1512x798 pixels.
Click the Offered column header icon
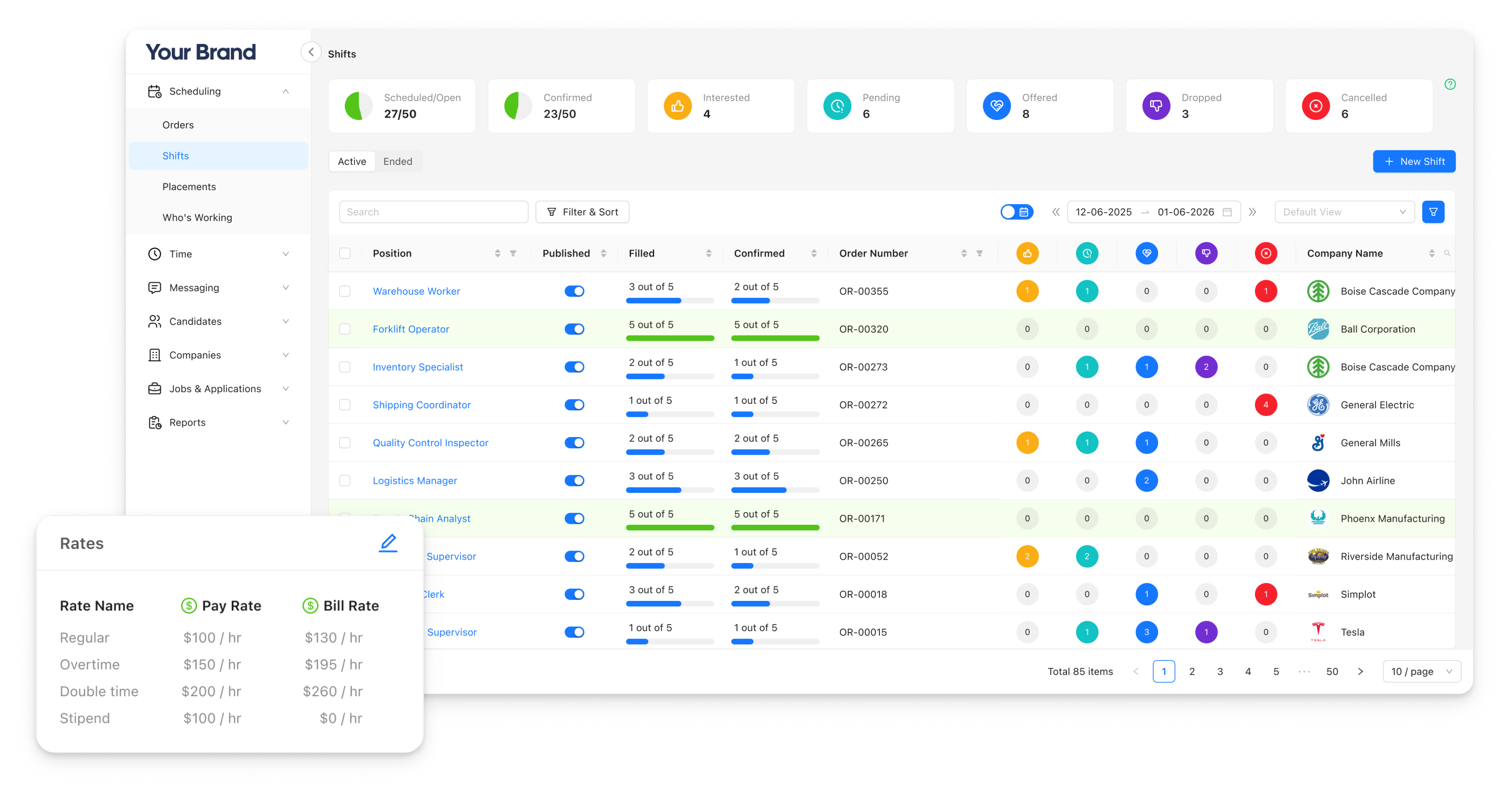click(1146, 254)
